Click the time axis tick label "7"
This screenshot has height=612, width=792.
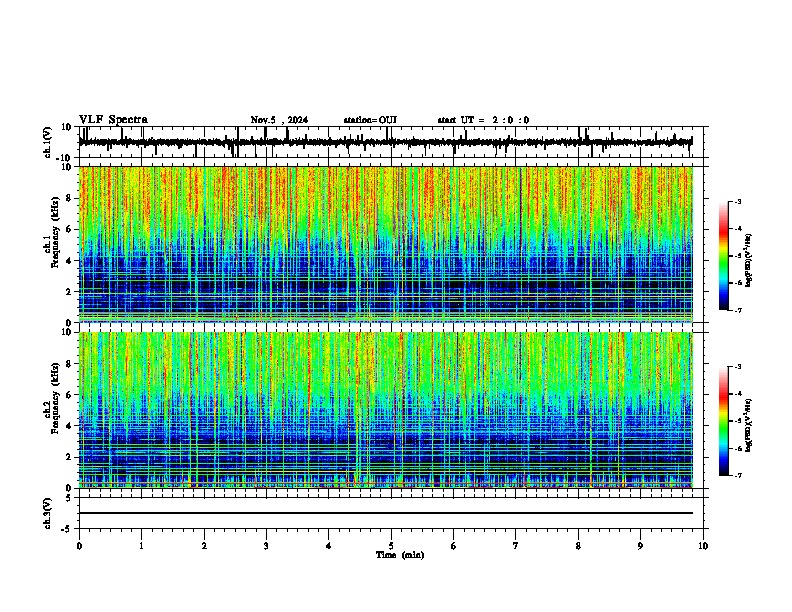[516, 546]
